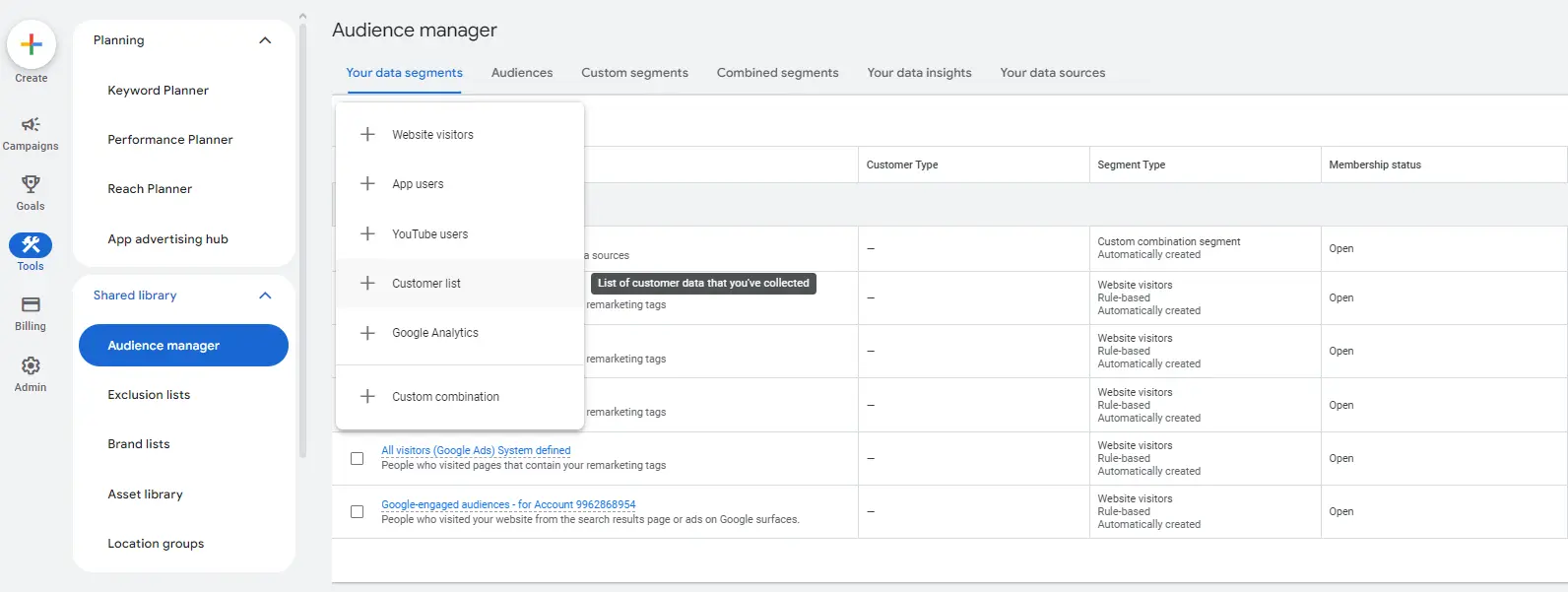Click plus icon beside Custom combination
Screen dimensions: 1568x592
coord(367,396)
